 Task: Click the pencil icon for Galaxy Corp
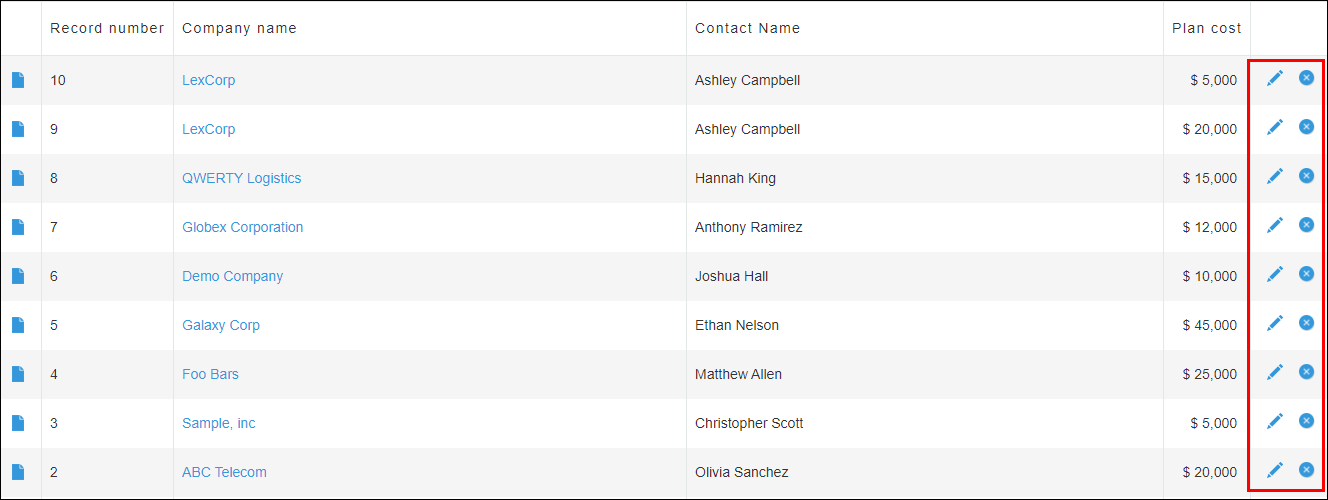[1275, 323]
